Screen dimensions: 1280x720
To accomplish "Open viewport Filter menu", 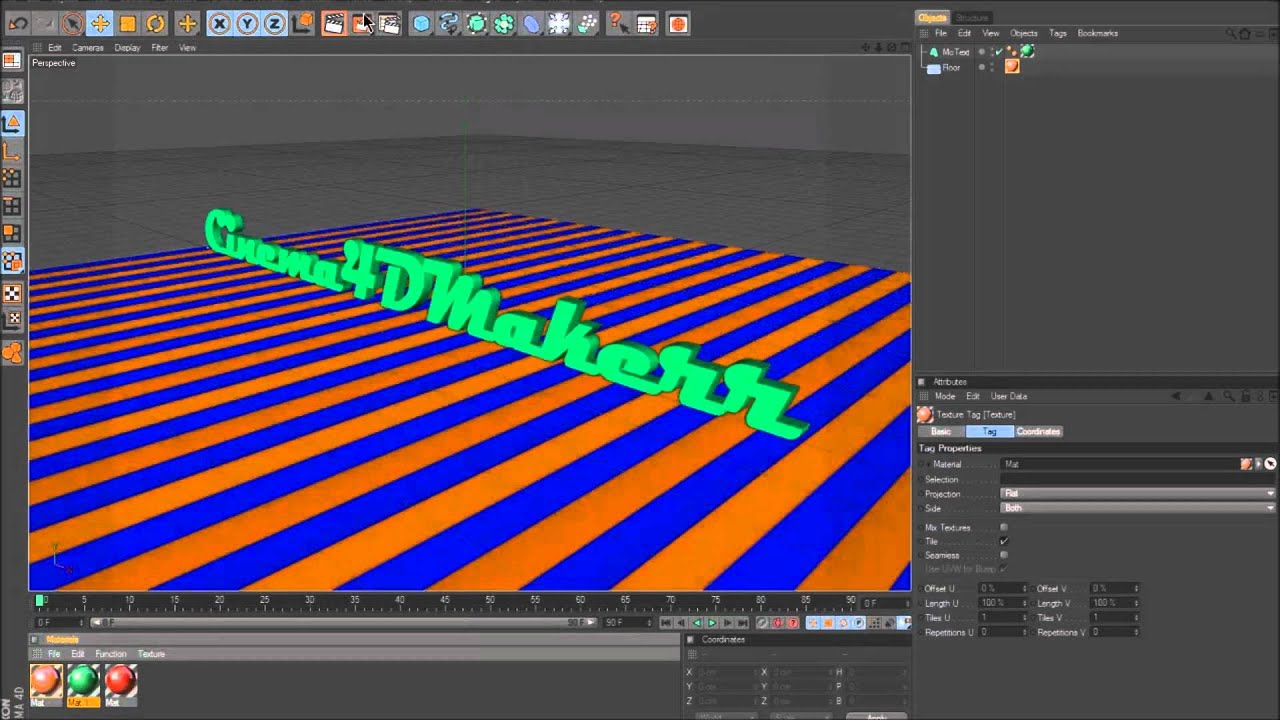I will tap(160, 48).
